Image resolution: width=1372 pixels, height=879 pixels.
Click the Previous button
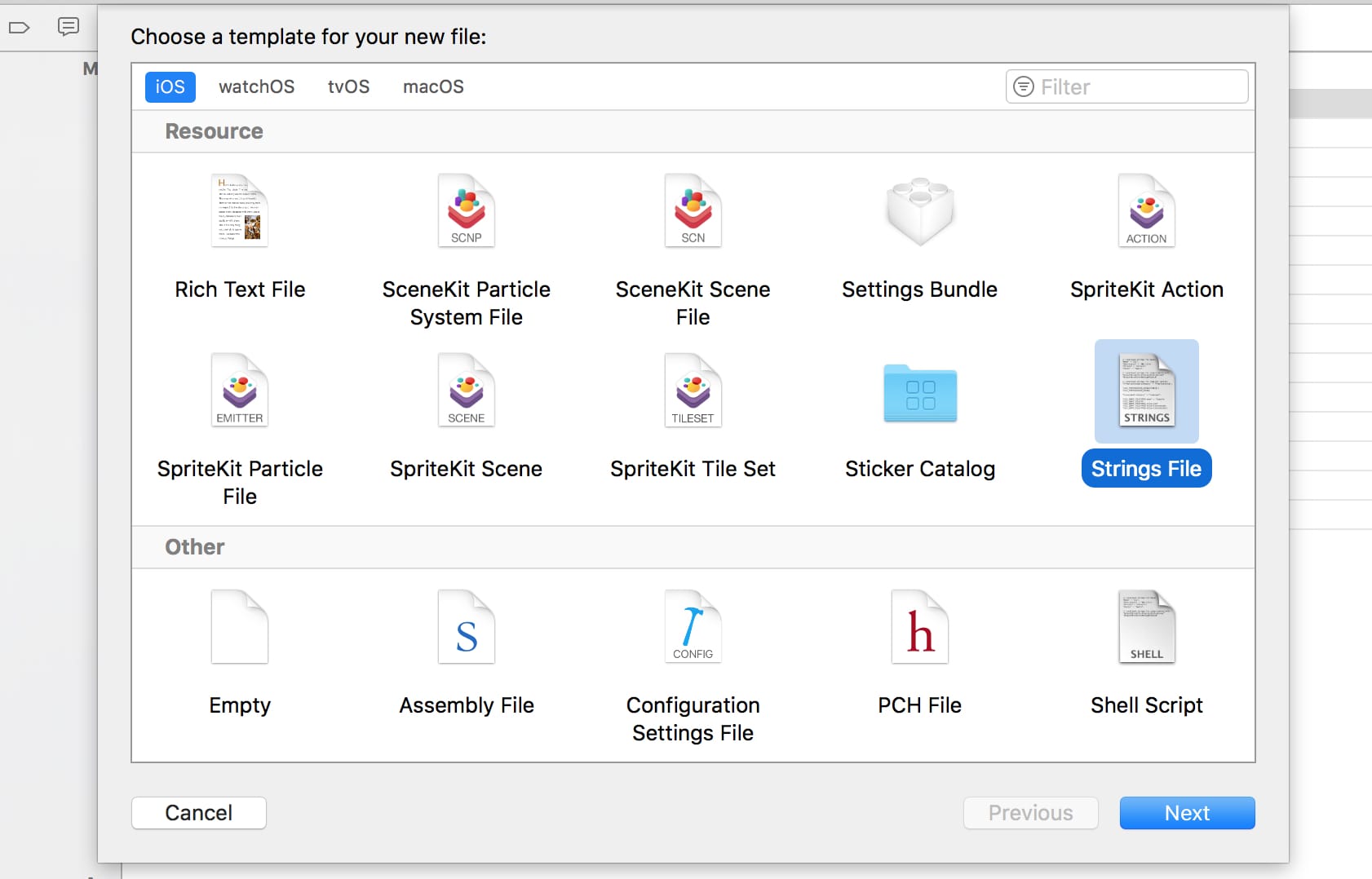(x=1031, y=813)
